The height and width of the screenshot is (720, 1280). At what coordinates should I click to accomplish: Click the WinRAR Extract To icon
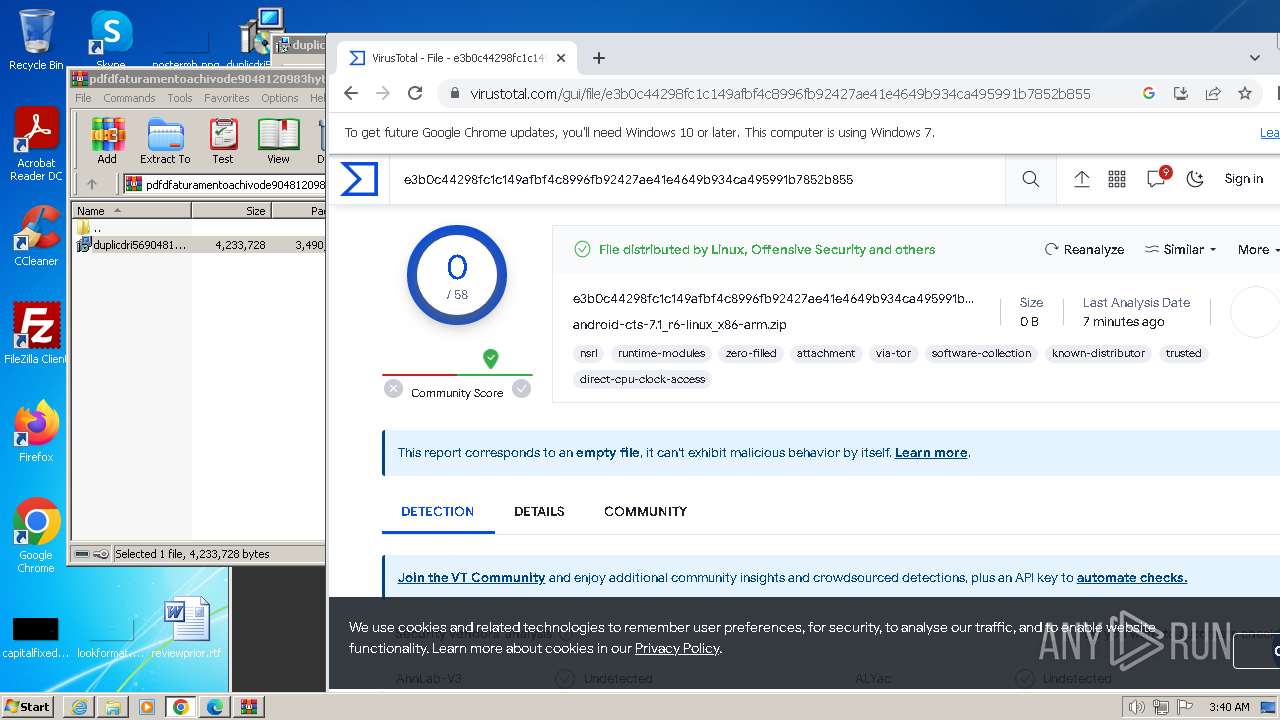pyautogui.click(x=165, y=140)
